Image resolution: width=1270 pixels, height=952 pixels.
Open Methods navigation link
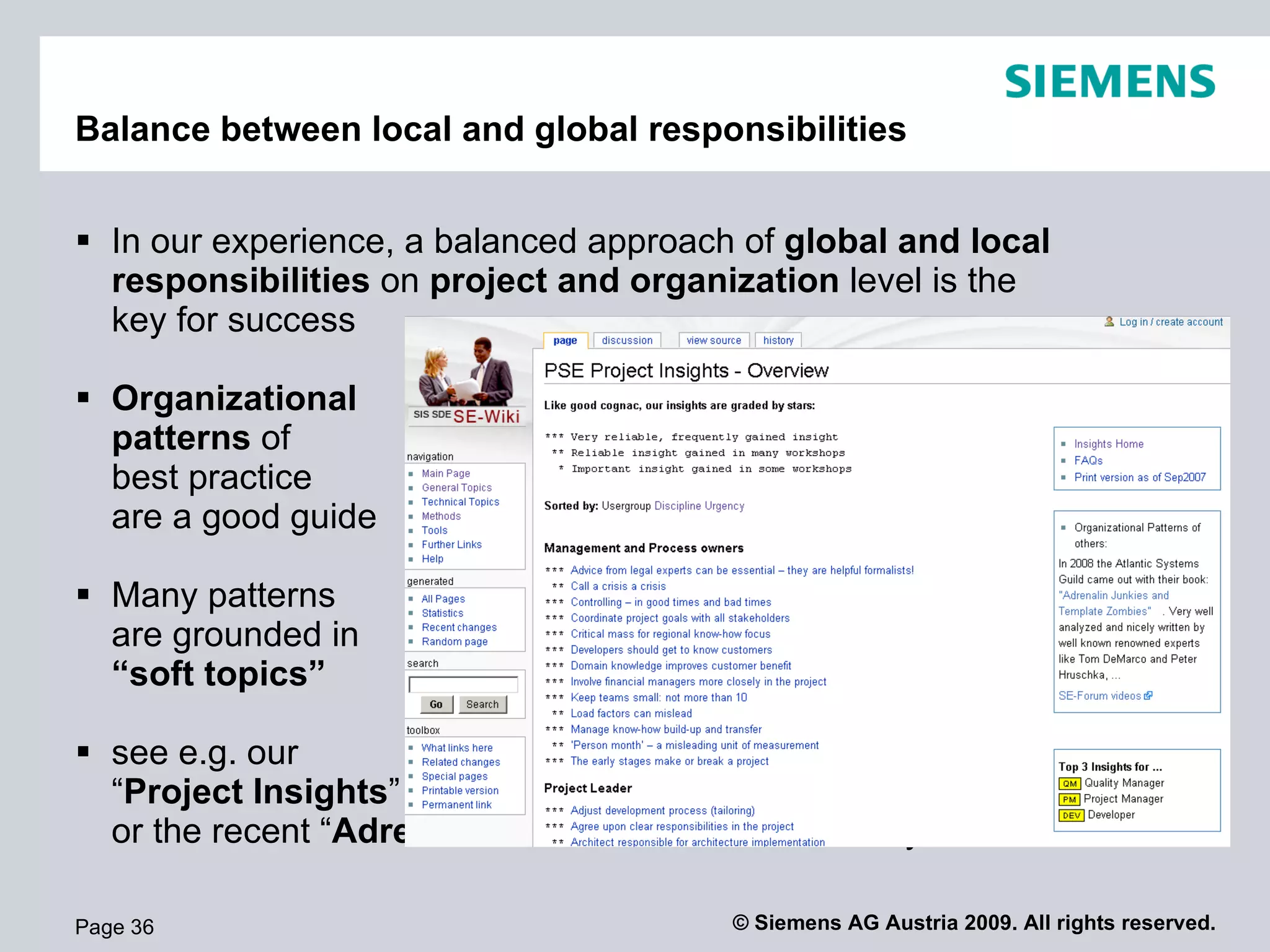tap(441, 516)
